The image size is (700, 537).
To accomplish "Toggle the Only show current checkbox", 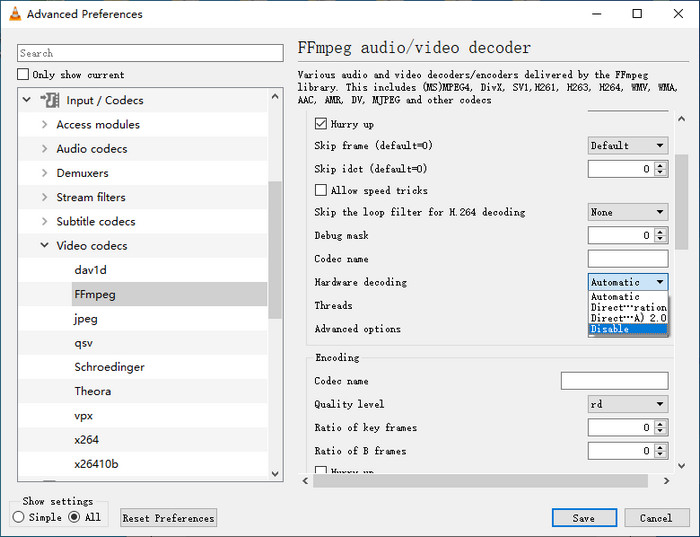I will (23, 74).
